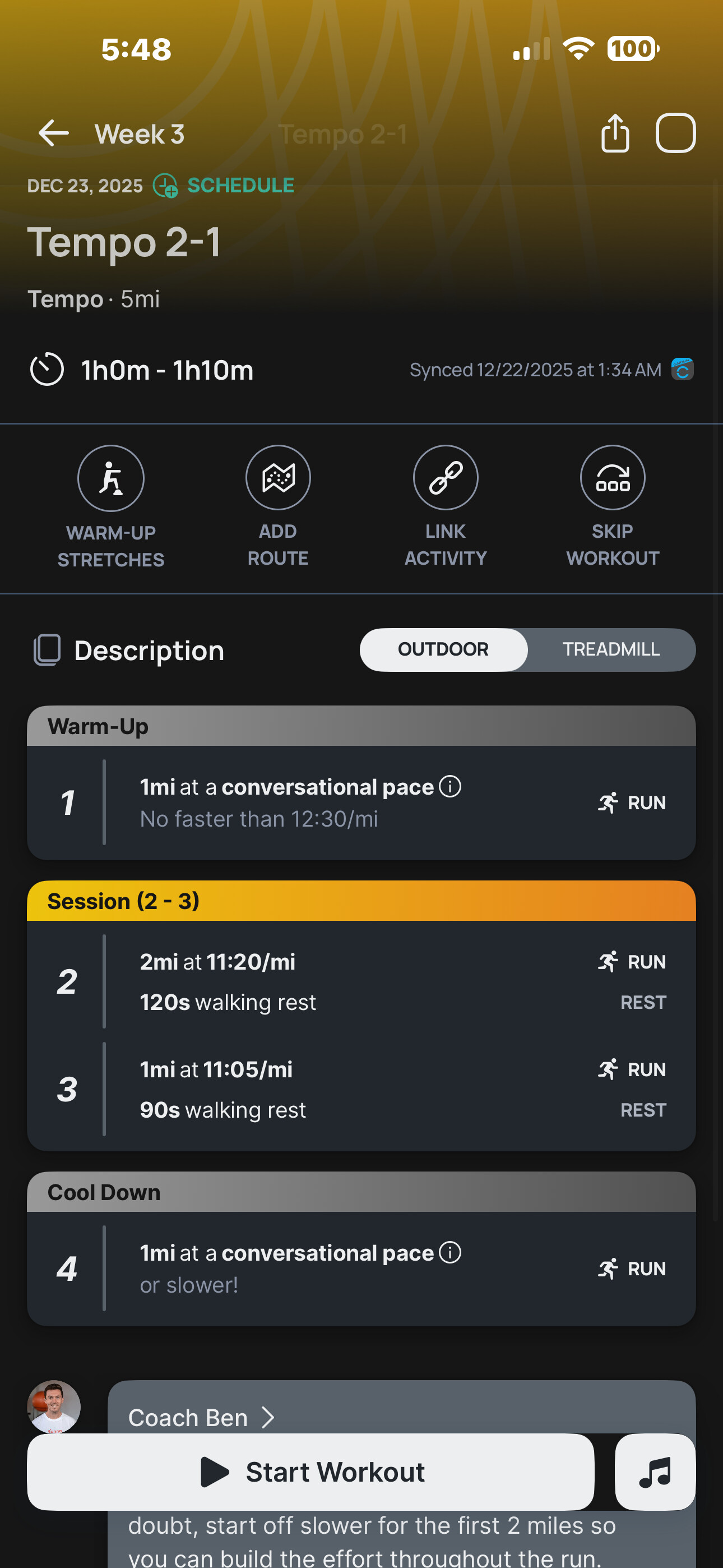Viewport: 723px width, 1568px height.
Task: Tap info icon on warm-up conversational pace
Action: (x=451, y=786)
